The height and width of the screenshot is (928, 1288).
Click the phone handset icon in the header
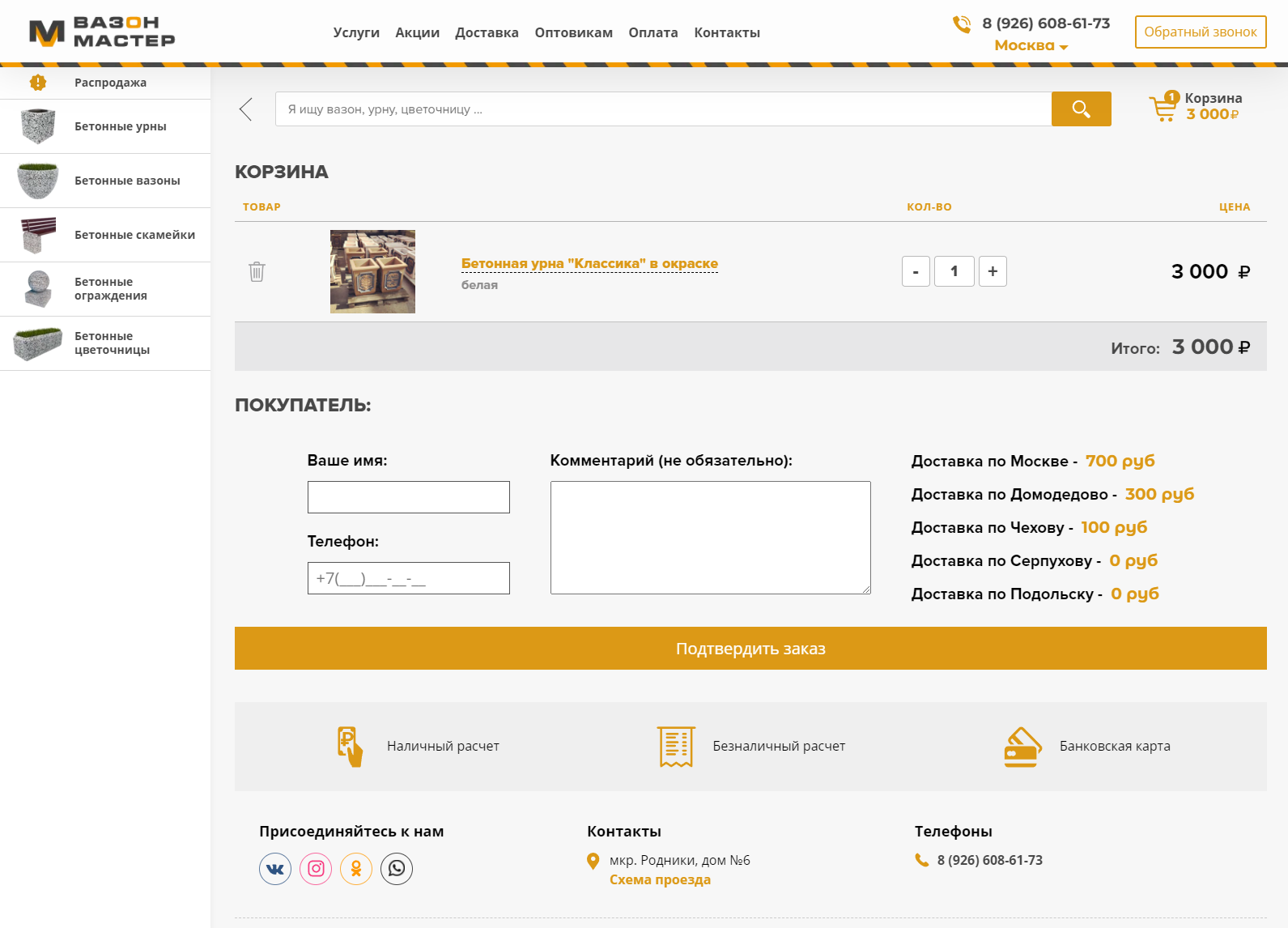tap(962, 24)
